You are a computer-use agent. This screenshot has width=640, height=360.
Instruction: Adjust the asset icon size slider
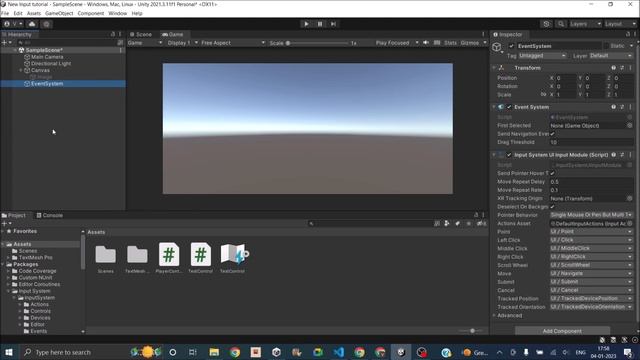[x=472, y=331]
